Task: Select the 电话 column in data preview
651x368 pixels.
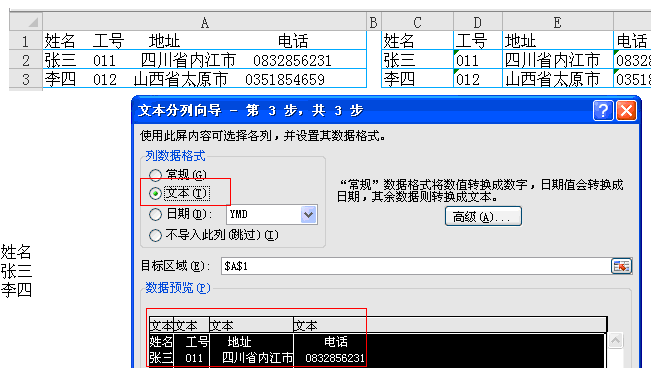Action: point(335,342)
